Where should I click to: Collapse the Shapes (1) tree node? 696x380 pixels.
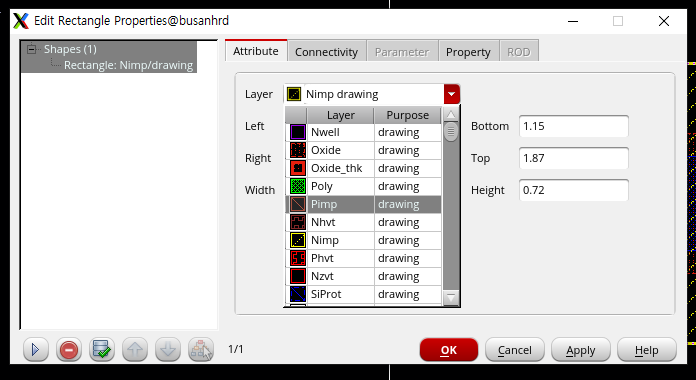click(x=31, y=49)
